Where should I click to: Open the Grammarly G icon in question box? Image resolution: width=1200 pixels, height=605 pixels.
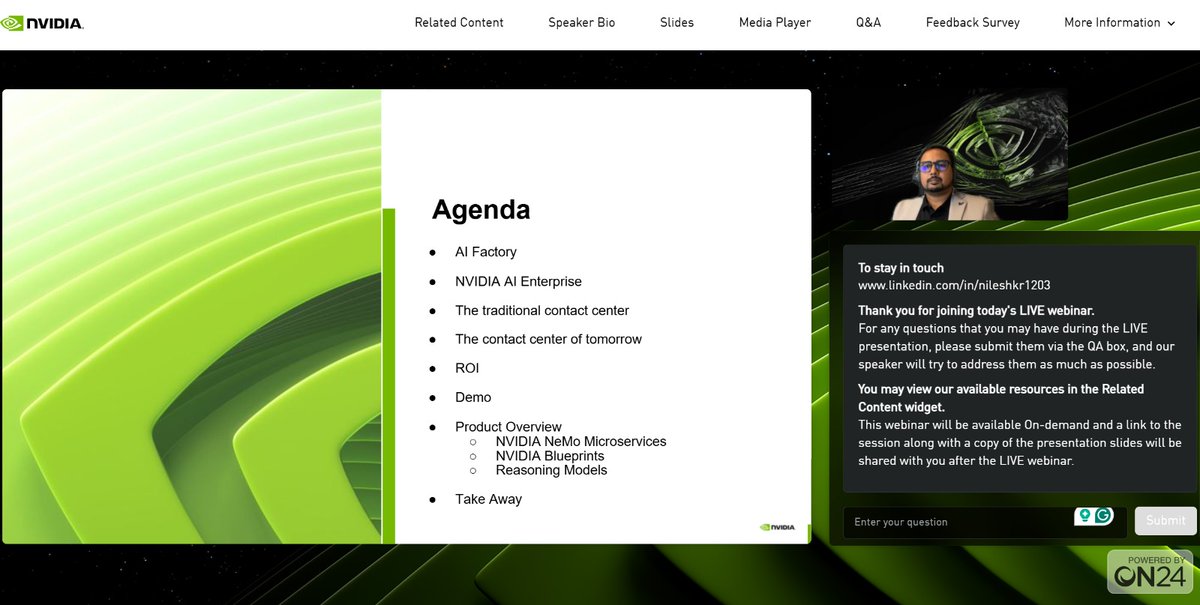coord(1103,516)
